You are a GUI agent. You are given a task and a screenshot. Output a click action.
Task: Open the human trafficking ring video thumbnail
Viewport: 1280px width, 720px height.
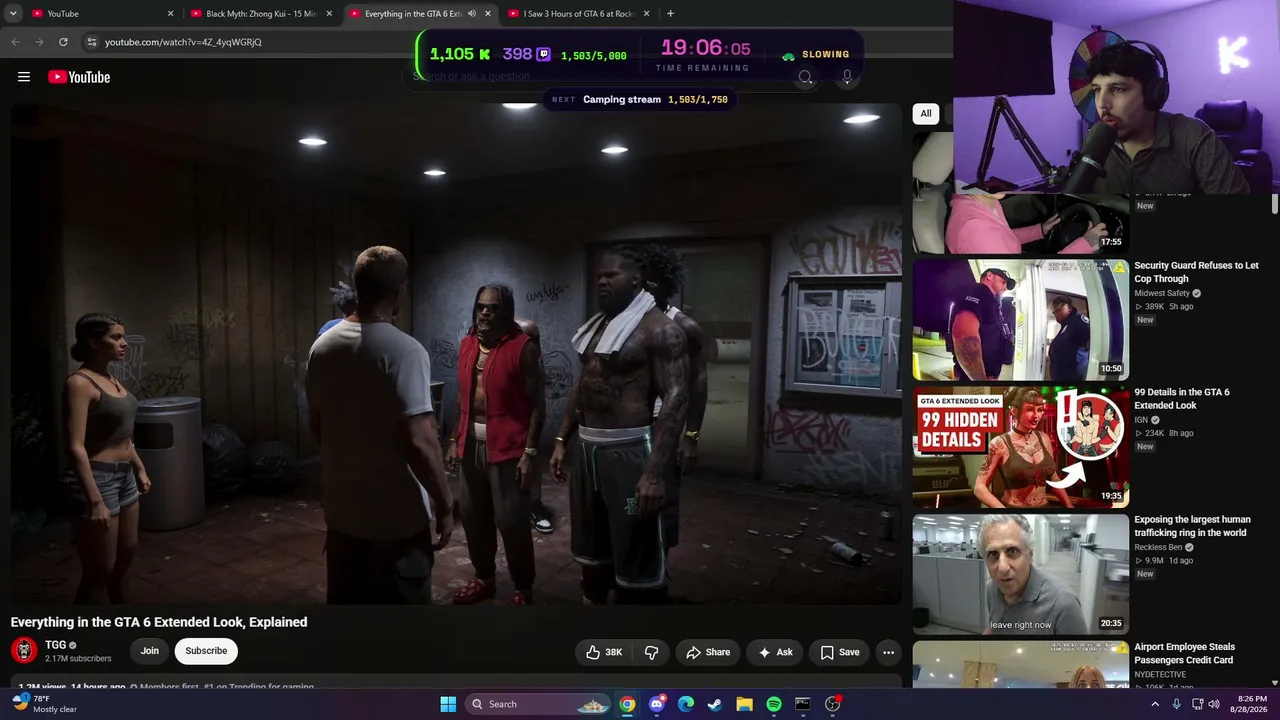(1021, 574)
